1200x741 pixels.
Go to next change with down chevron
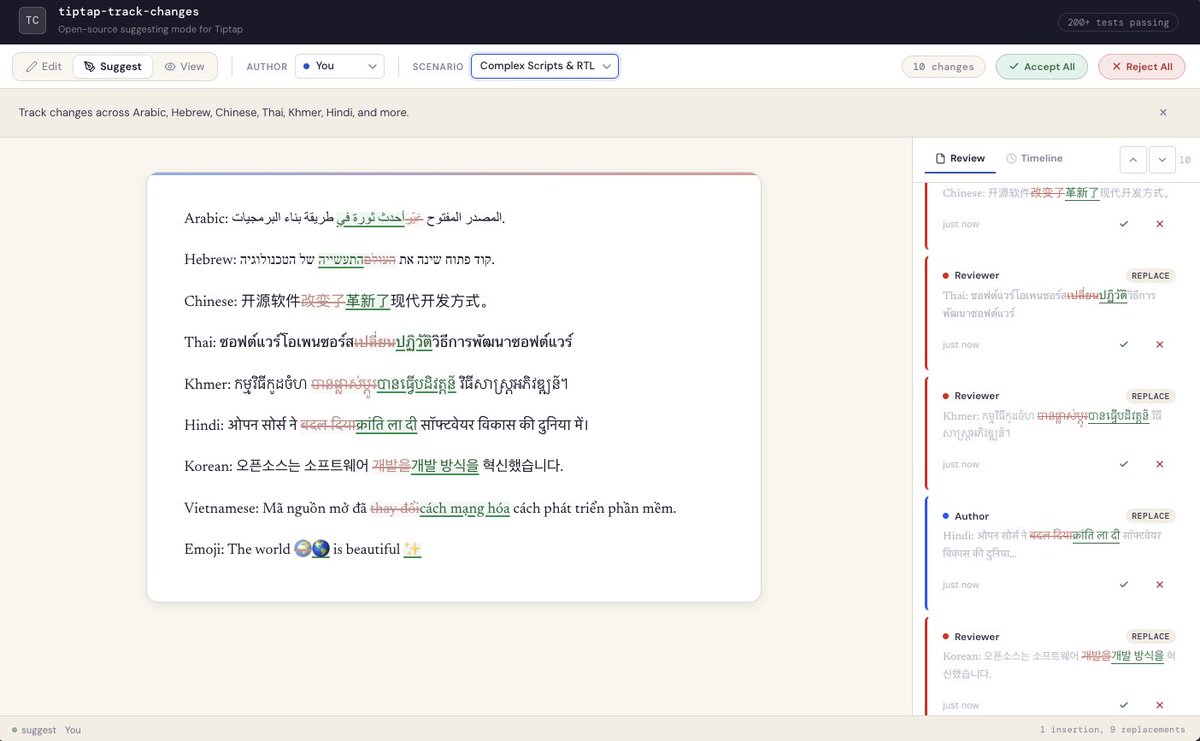[1162, 159]
